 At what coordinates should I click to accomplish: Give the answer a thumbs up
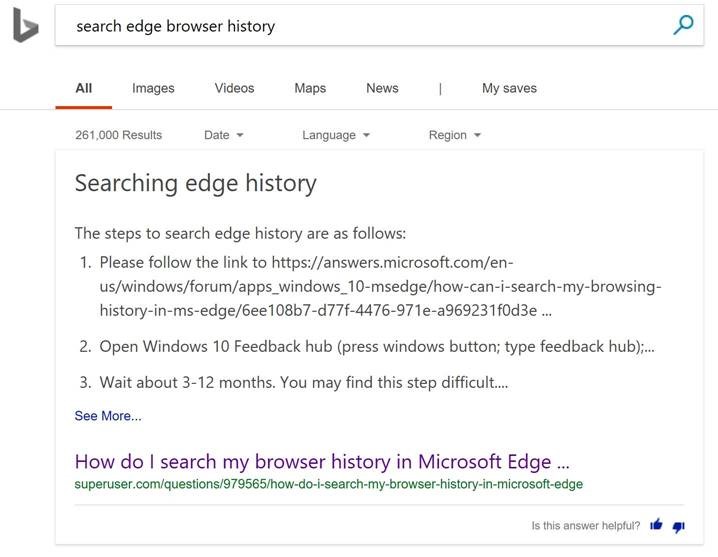tap(656, 524)
